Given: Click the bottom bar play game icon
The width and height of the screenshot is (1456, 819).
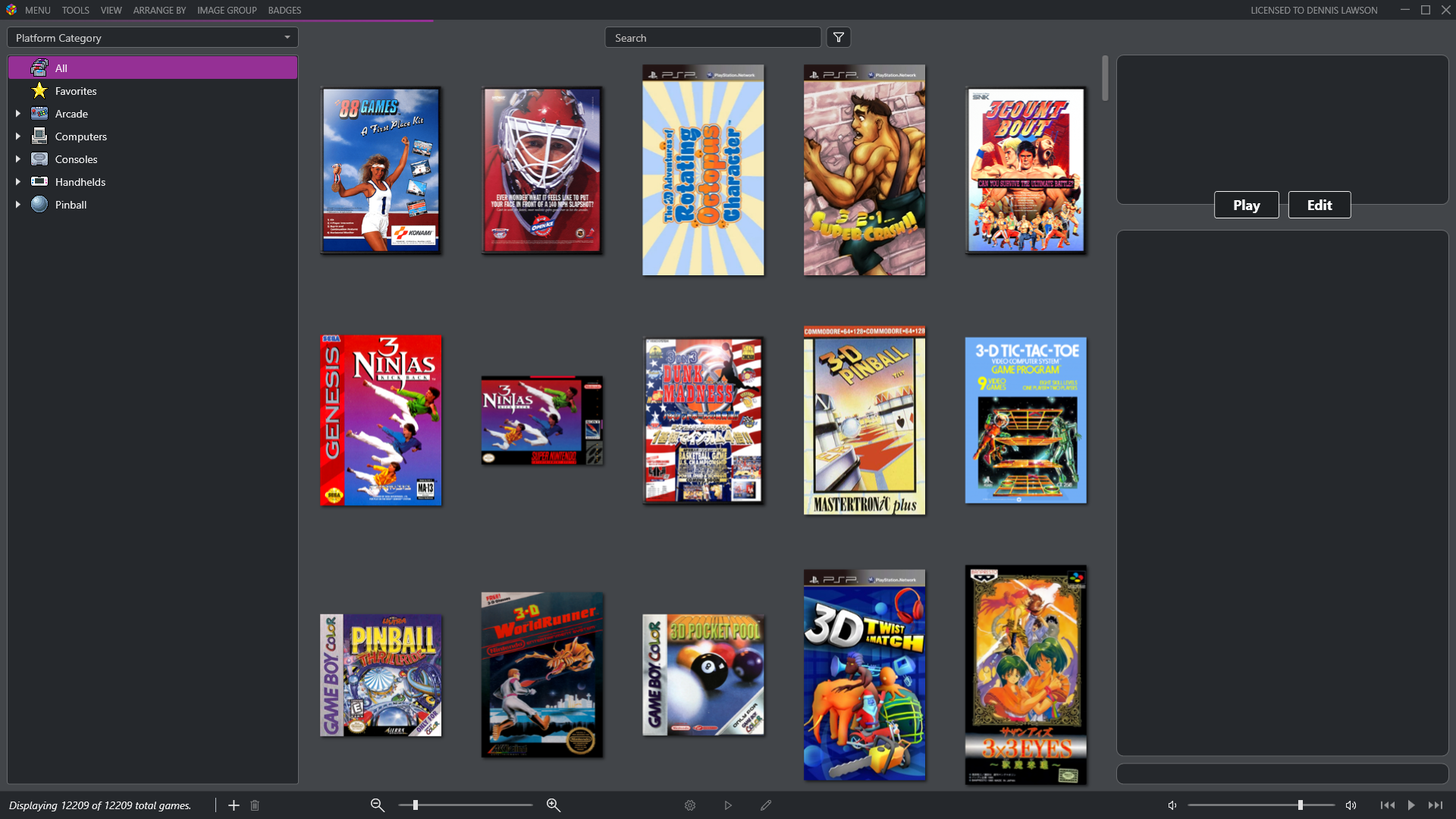Looking at the screenshot, I should (728, 805).
